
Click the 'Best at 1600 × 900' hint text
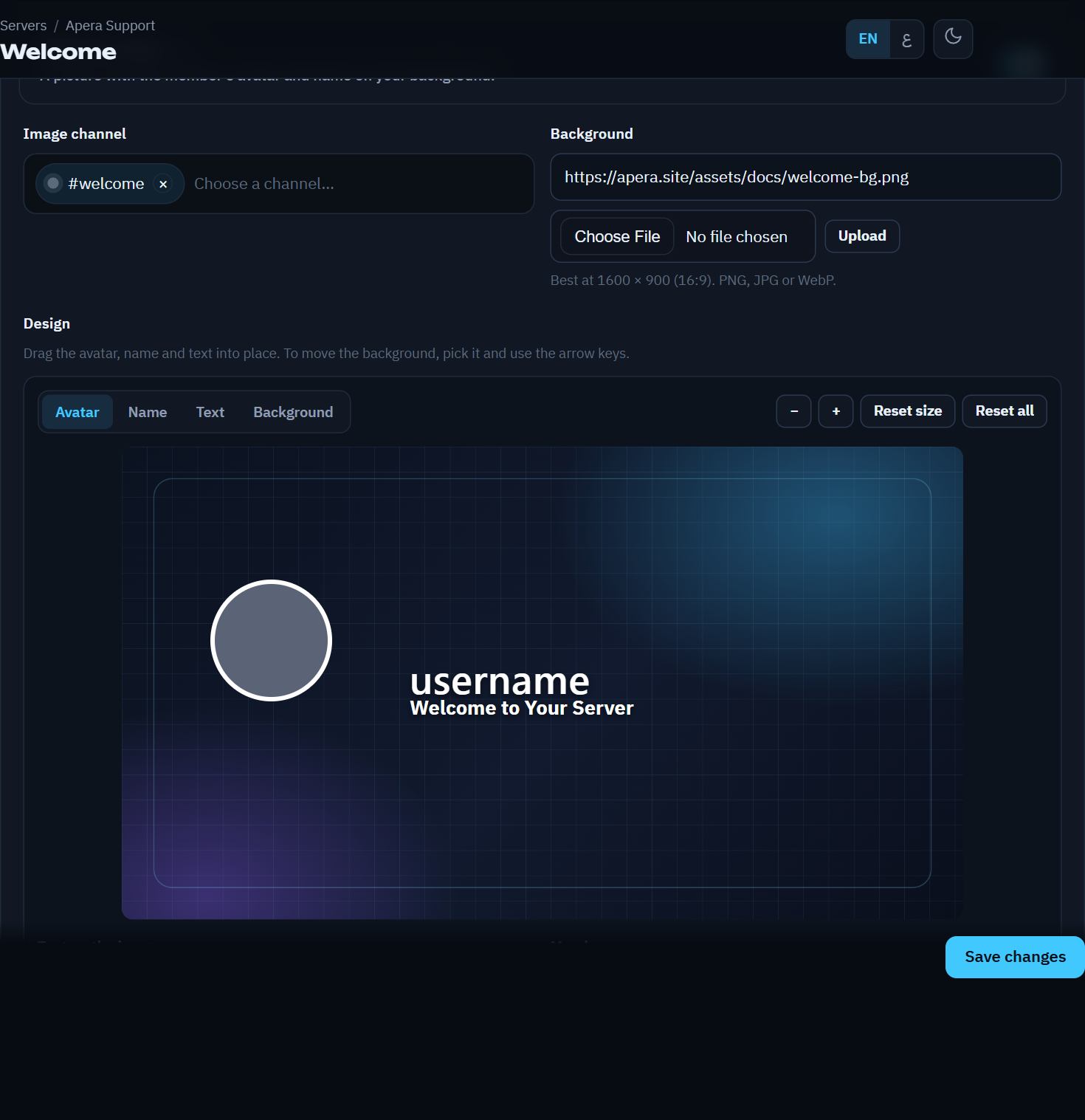click(x=693, y=281)
